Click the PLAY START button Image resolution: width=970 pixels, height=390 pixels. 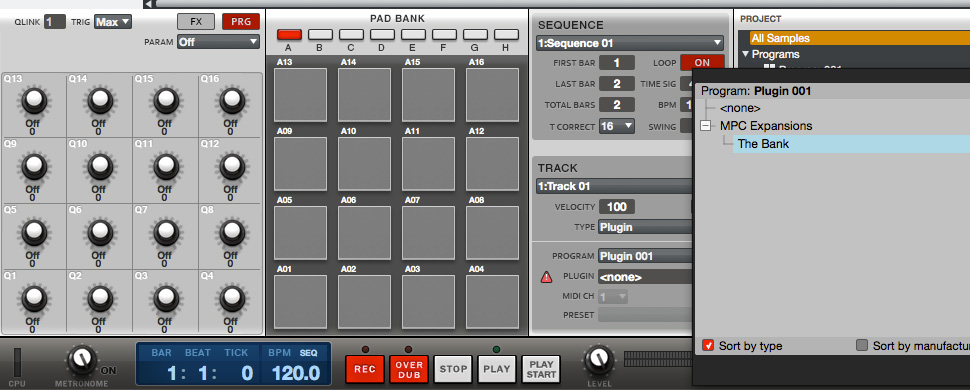(x=541, y=369)
